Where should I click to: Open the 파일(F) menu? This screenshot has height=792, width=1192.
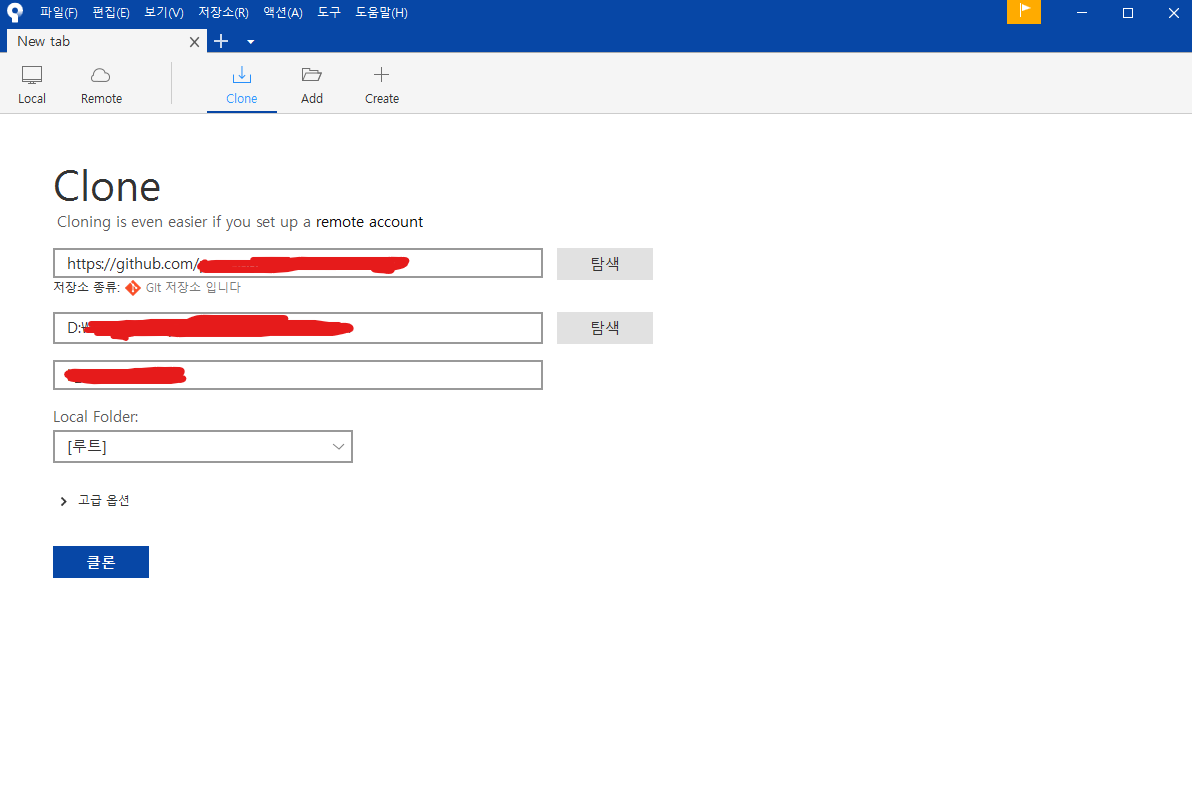pos(59,12)
